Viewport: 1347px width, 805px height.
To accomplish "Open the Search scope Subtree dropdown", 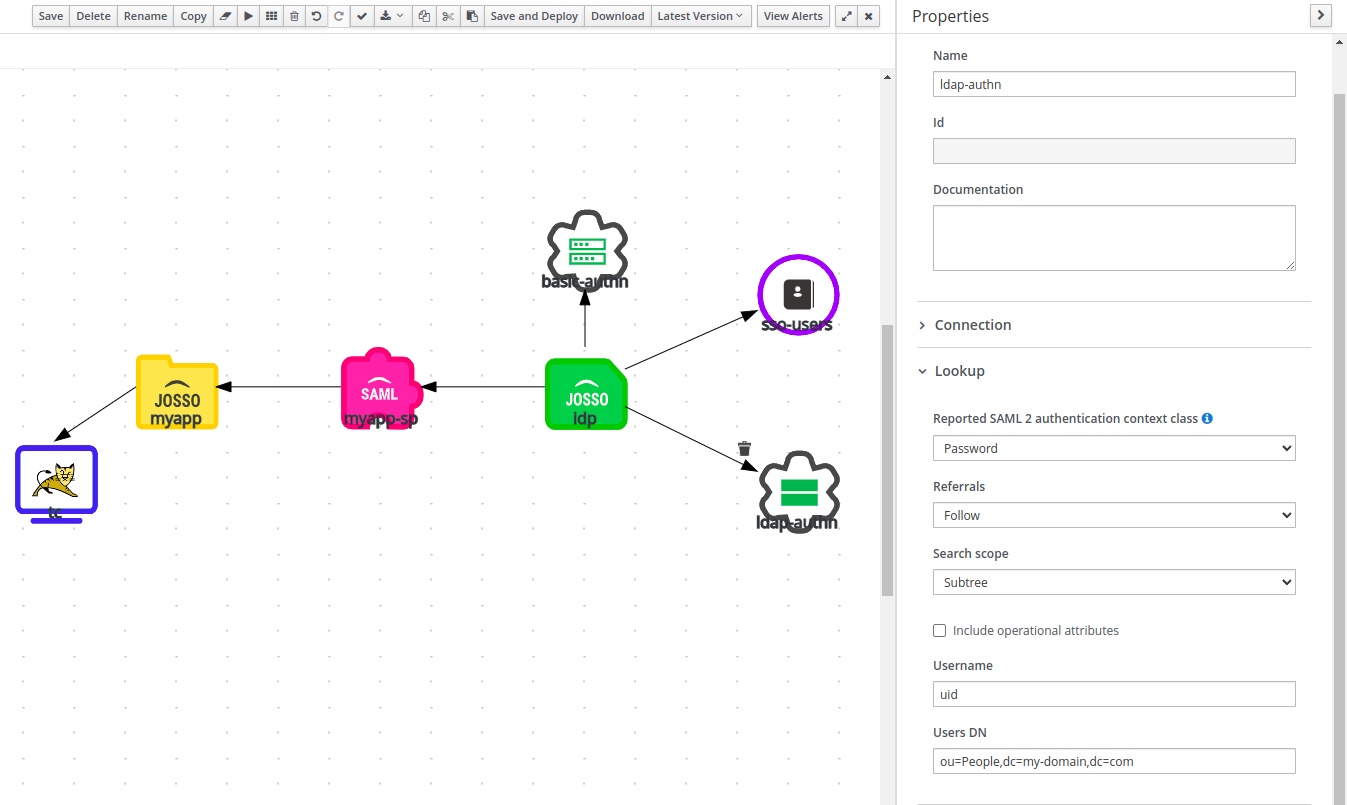I will pos(1114,582).
